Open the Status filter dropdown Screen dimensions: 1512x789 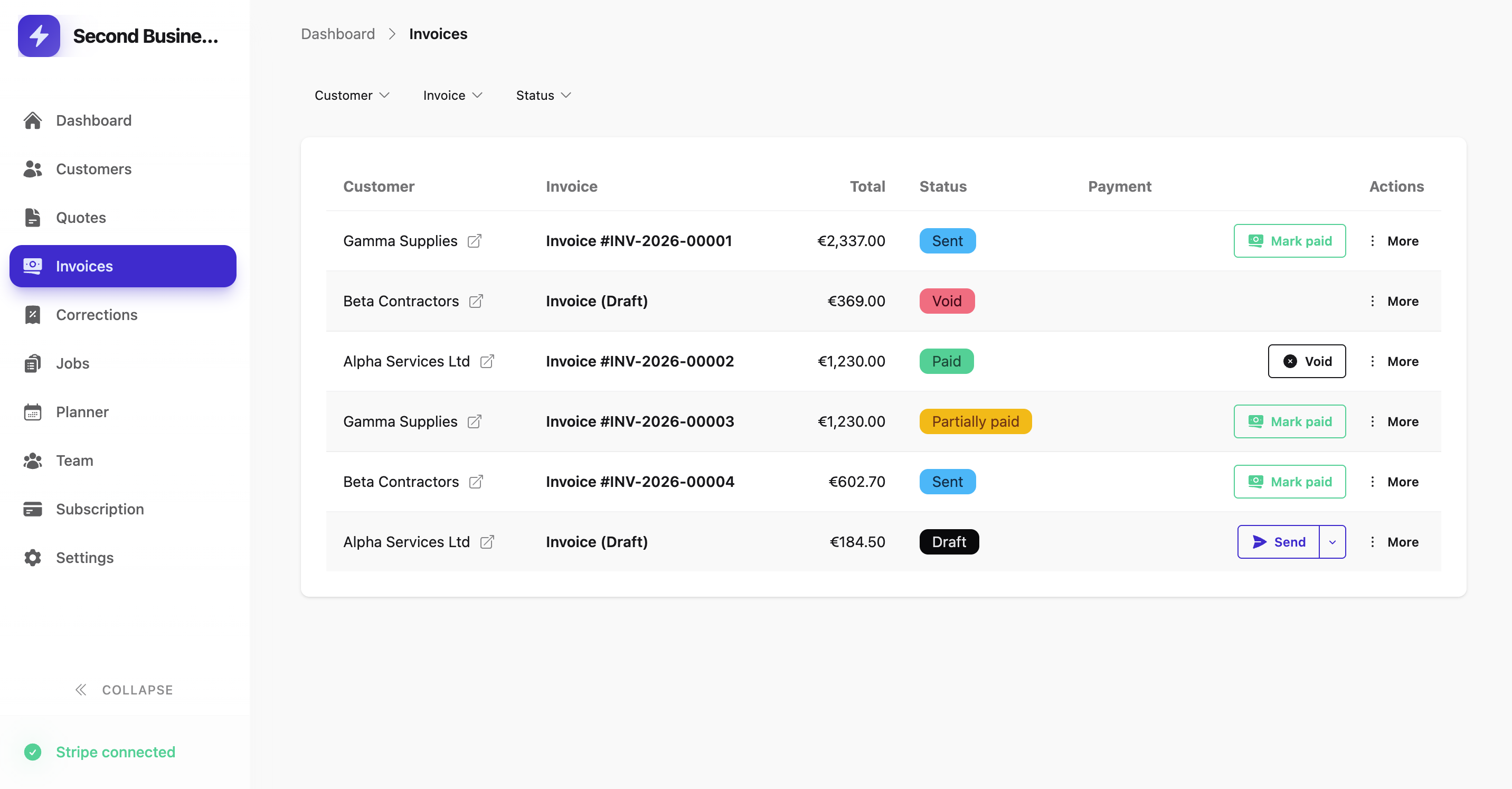pyautogui.click(x=543, y=95)
